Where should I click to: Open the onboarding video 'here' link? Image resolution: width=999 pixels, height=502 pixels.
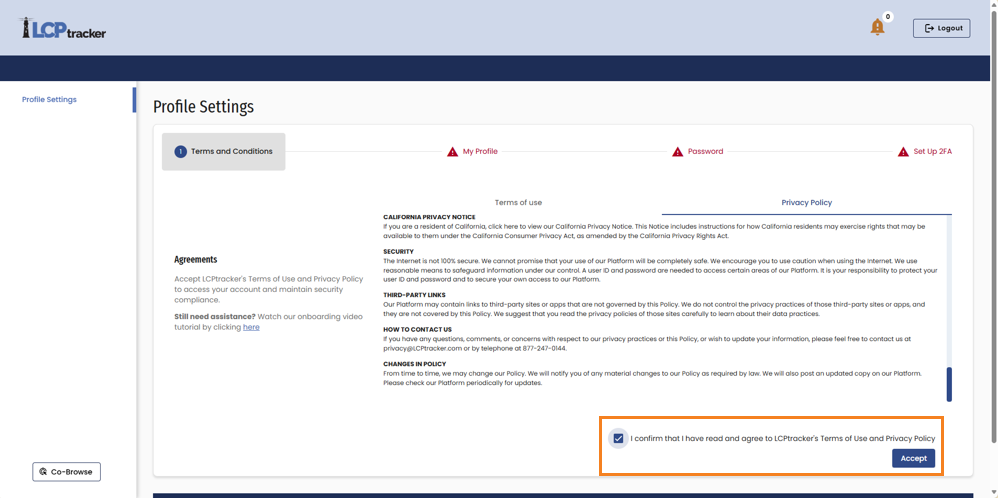click(251, 327)
